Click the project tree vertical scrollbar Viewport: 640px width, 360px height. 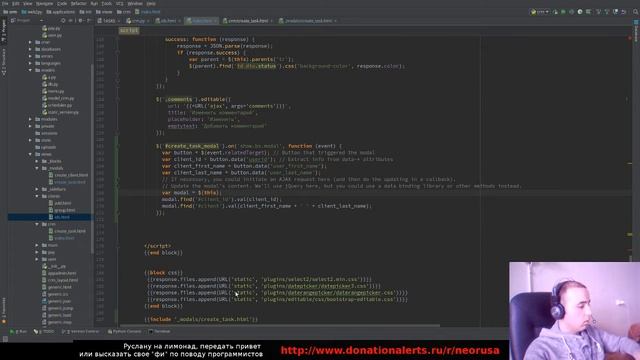[92, 158]
